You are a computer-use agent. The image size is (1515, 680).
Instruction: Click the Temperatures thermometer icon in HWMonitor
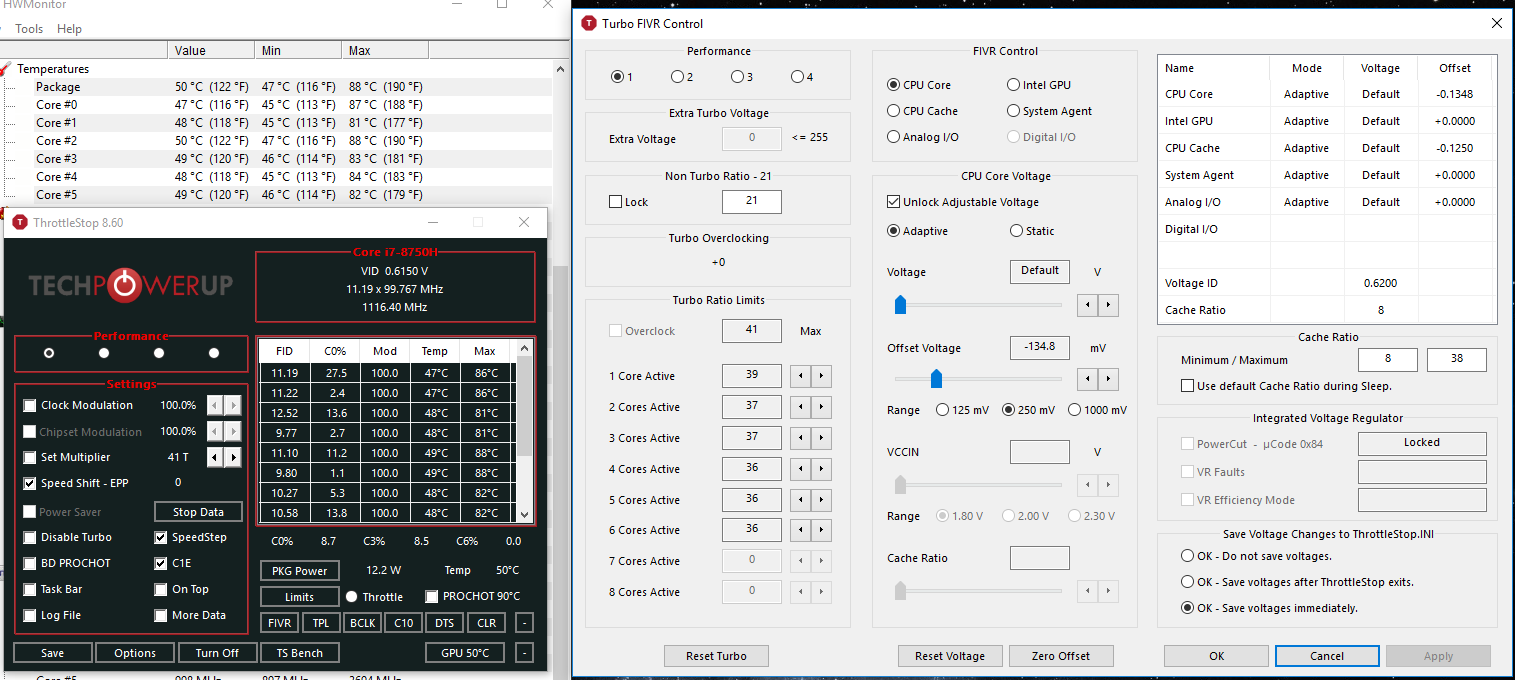coord(7,69)
